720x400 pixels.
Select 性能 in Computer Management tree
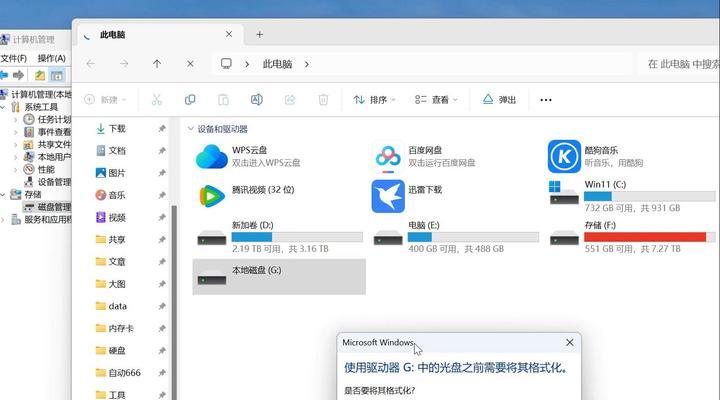point(39,169)
